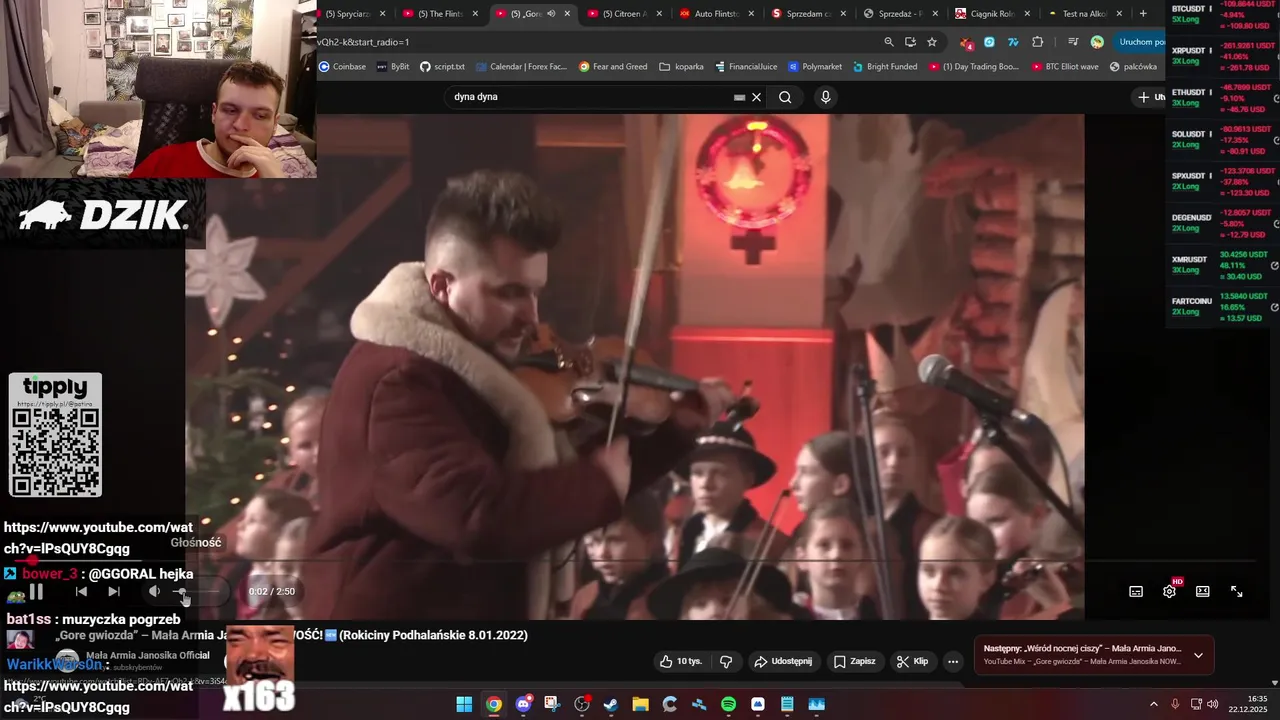The width and height of the screenshot is (1280, 720).
Task: Open File Explorer from taskbar
Action: point(640,704)
